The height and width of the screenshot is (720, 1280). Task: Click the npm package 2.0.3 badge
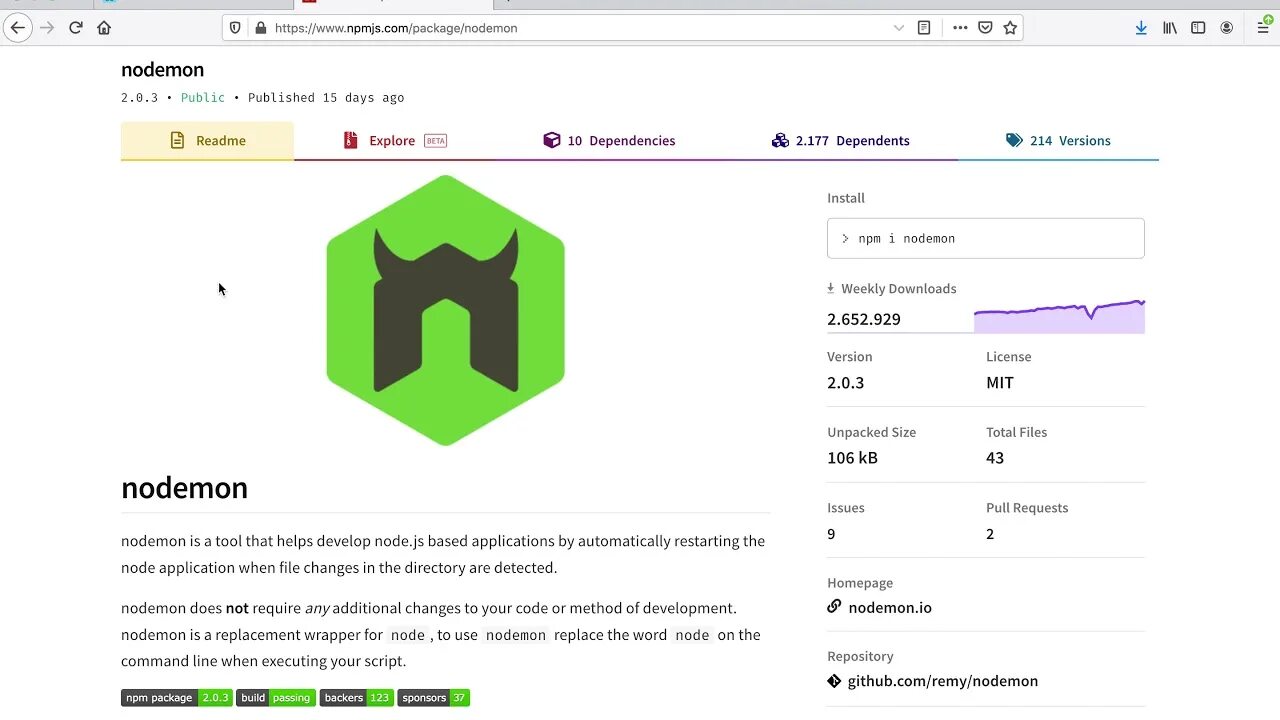tap(177, 698)
